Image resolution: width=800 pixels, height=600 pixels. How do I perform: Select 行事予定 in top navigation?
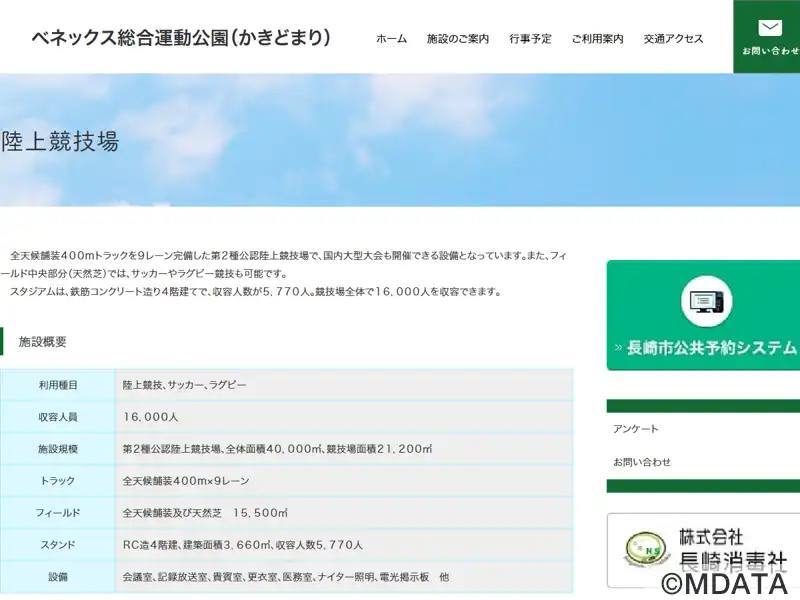(530, 39)
